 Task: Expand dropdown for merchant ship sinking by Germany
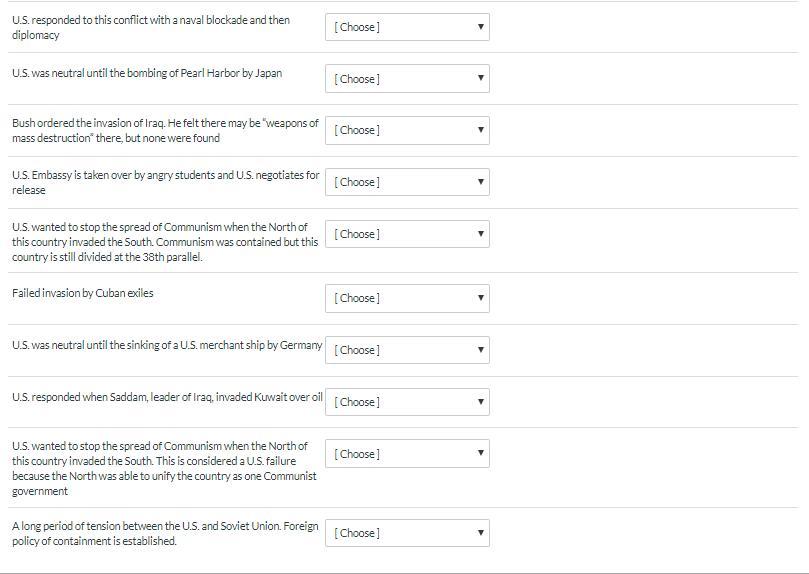coord(407,350)
